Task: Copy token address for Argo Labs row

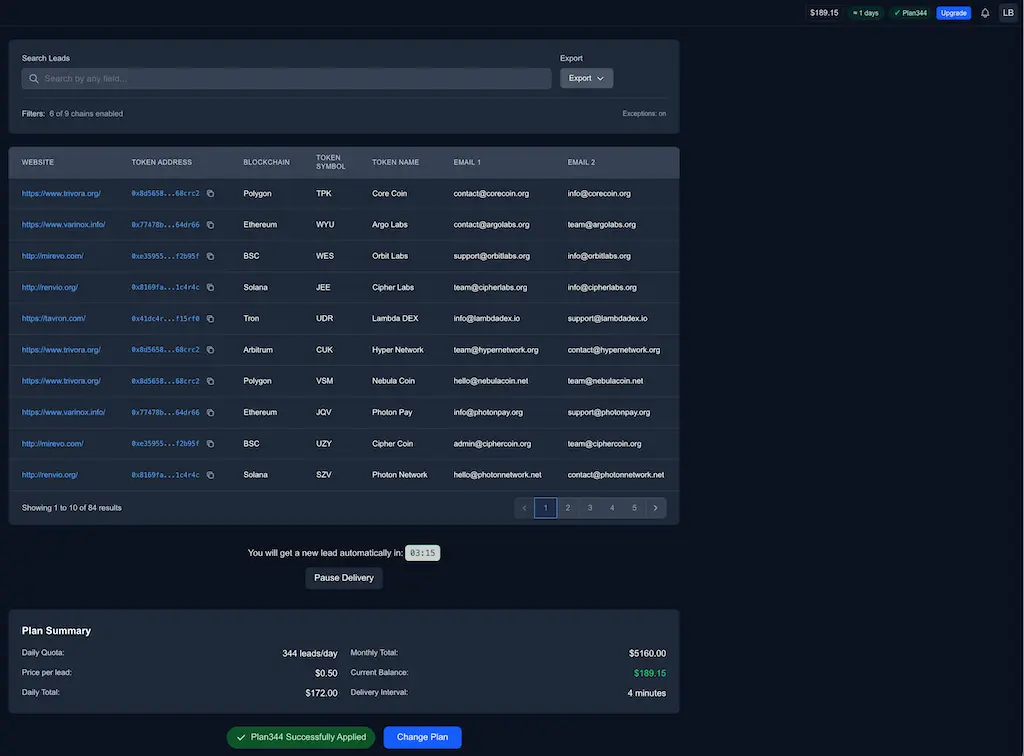Action: coord(210,225)
